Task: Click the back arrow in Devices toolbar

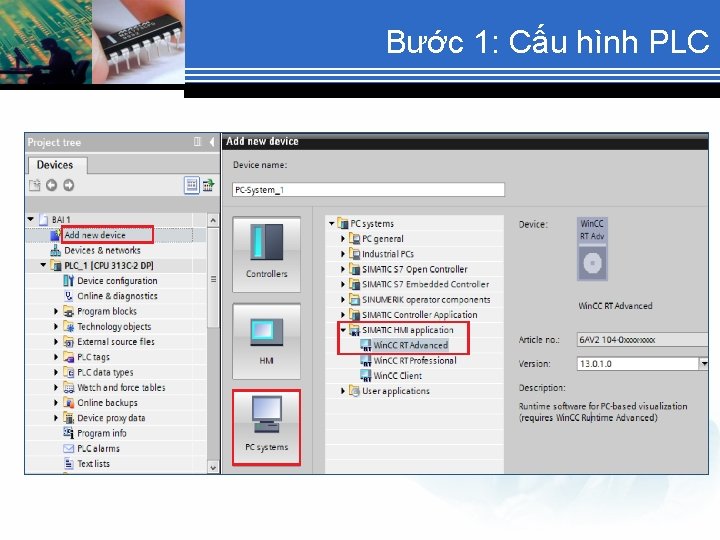Action: (x=51, y=185)
